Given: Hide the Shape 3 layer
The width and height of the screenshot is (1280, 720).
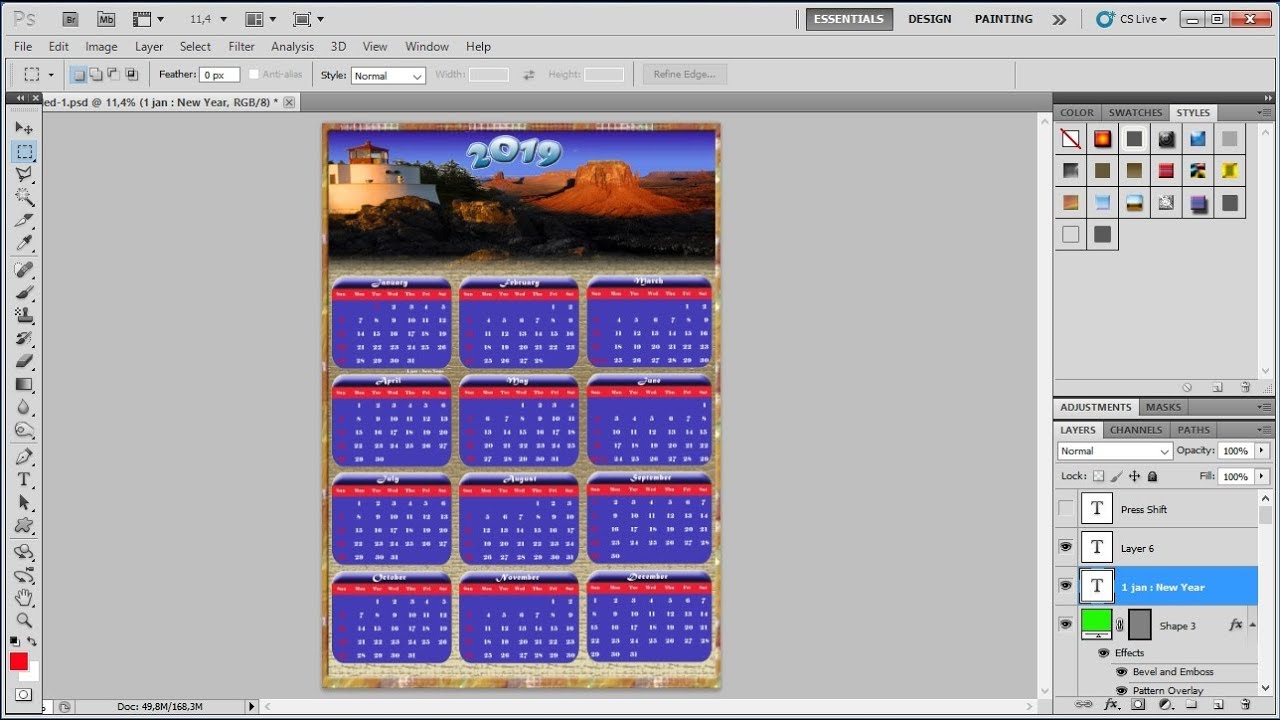Looking at the screenshot, I should pos(1066,625).
